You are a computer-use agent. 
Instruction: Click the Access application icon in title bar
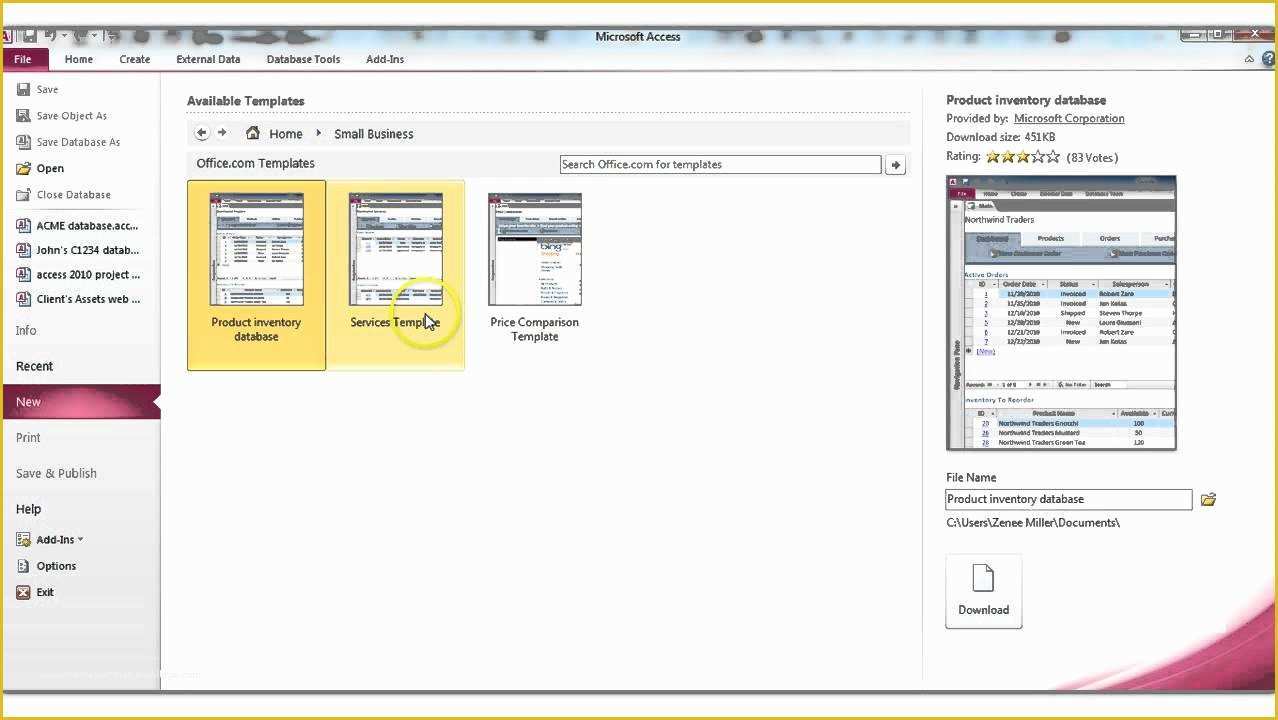tap(9, 36)
